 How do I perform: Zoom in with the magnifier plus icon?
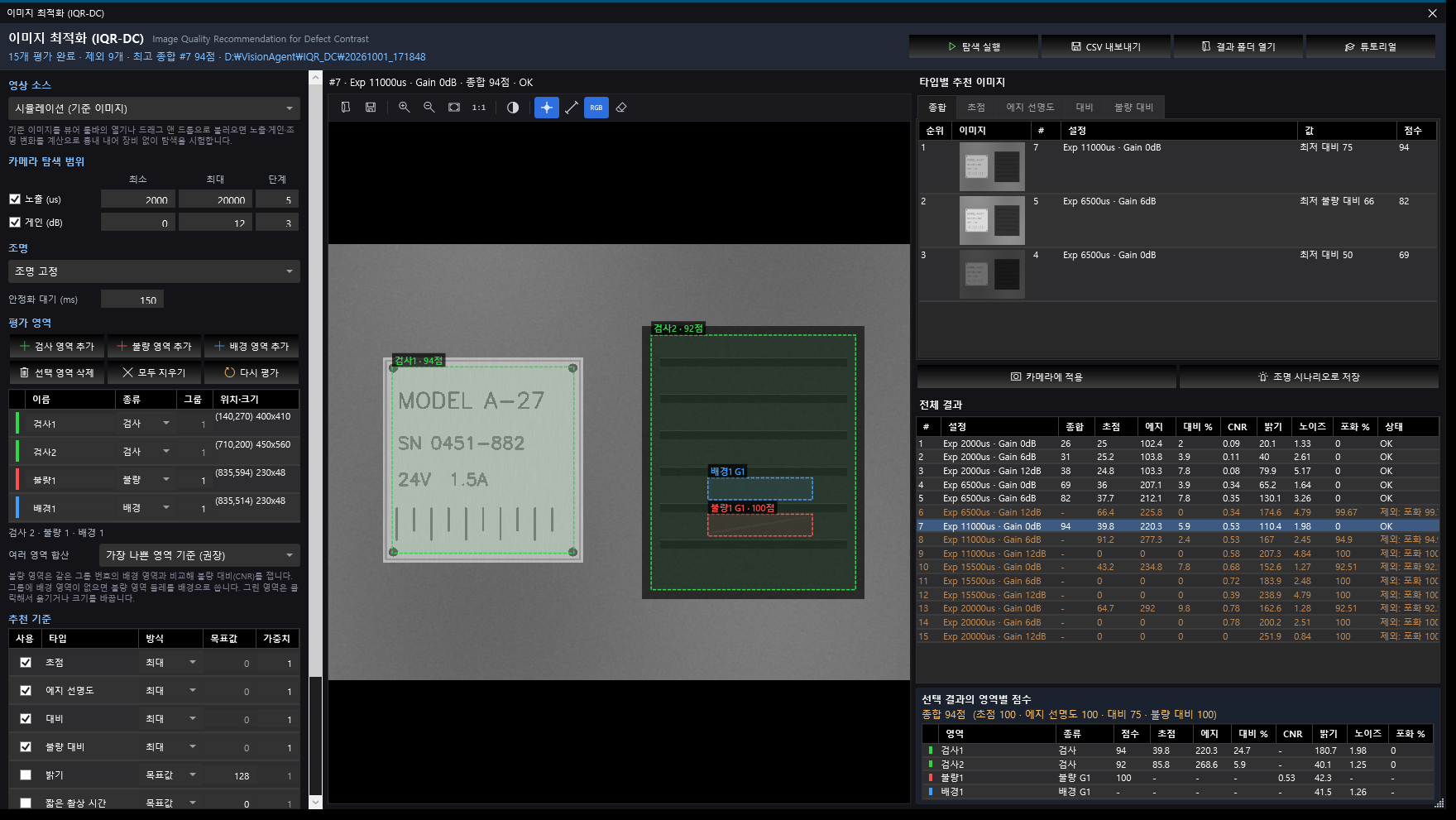(405, 108)
